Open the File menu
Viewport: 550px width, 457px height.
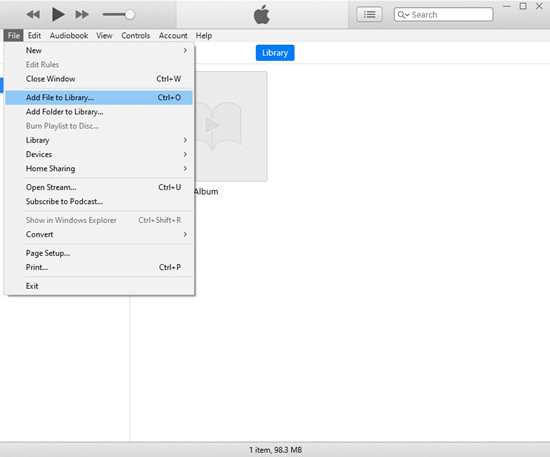coord(14,35)
